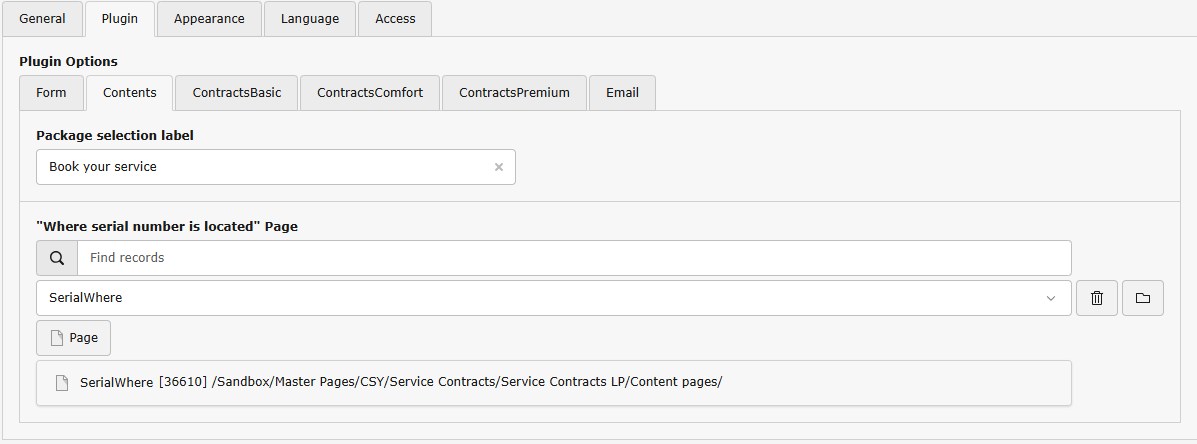The width and height of the screenshot is (1197, 444).
Task: Click the Page button
Action: tap(73, 338)
